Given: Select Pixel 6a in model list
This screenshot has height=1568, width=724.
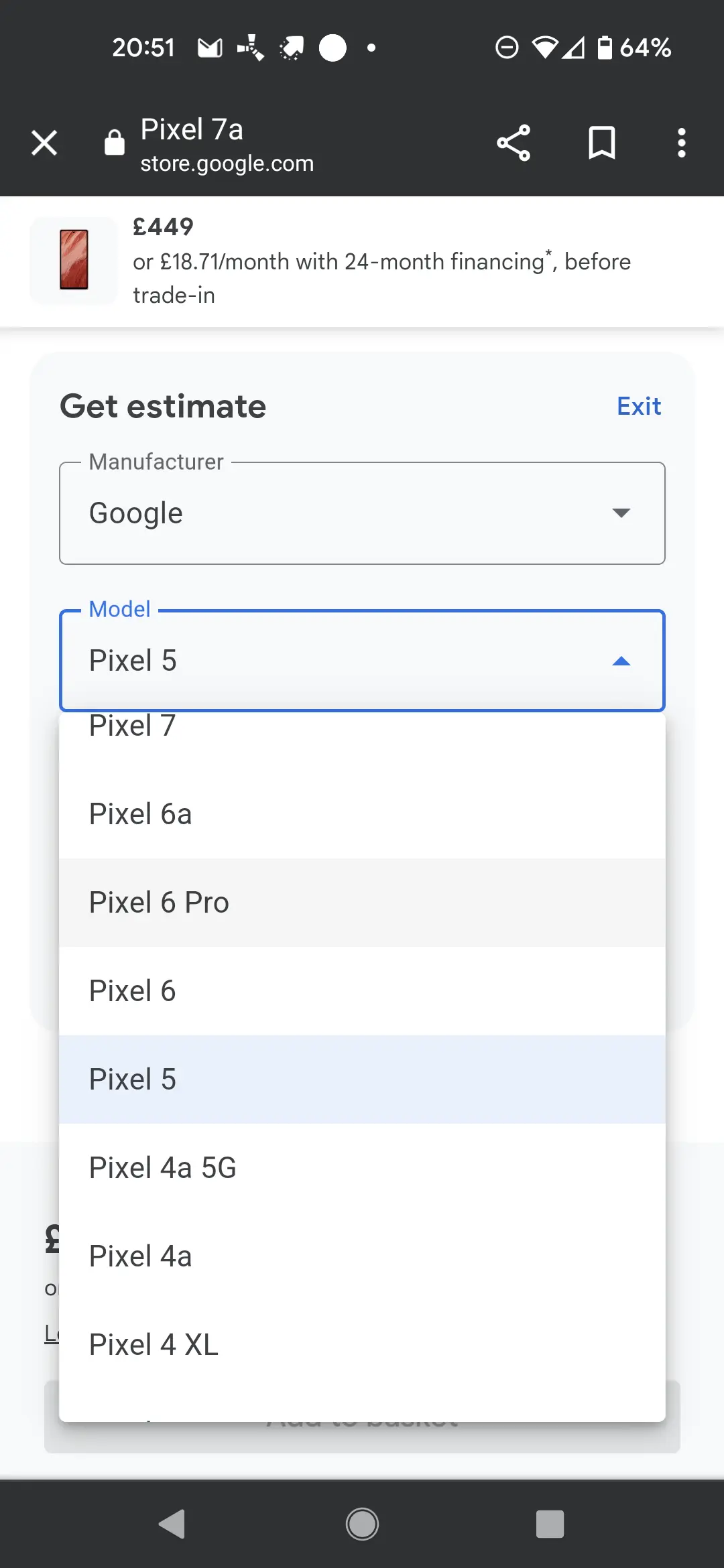Looking at the screenshot, I should click(x=362, y=814).
